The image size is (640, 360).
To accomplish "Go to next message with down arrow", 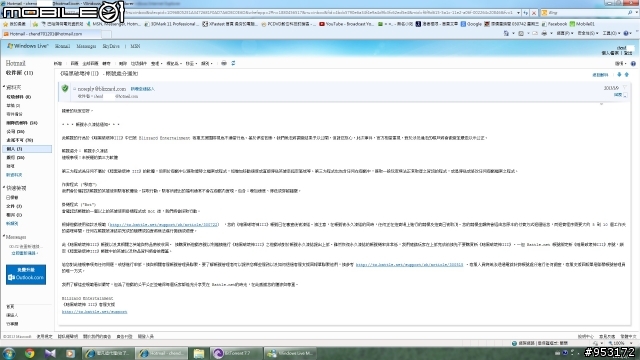I will coord(619,75).
